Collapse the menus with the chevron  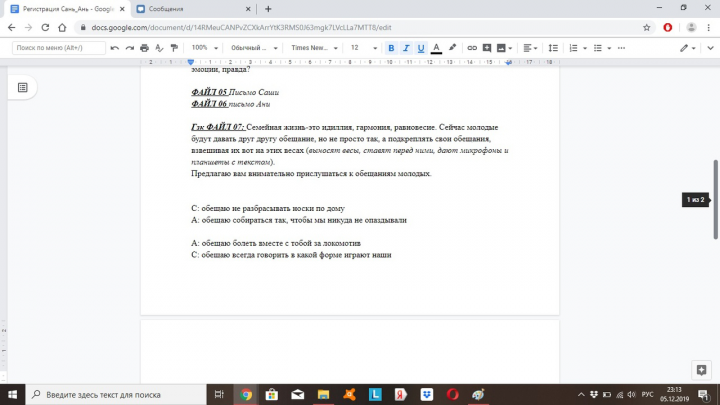[x=710, y=48]
